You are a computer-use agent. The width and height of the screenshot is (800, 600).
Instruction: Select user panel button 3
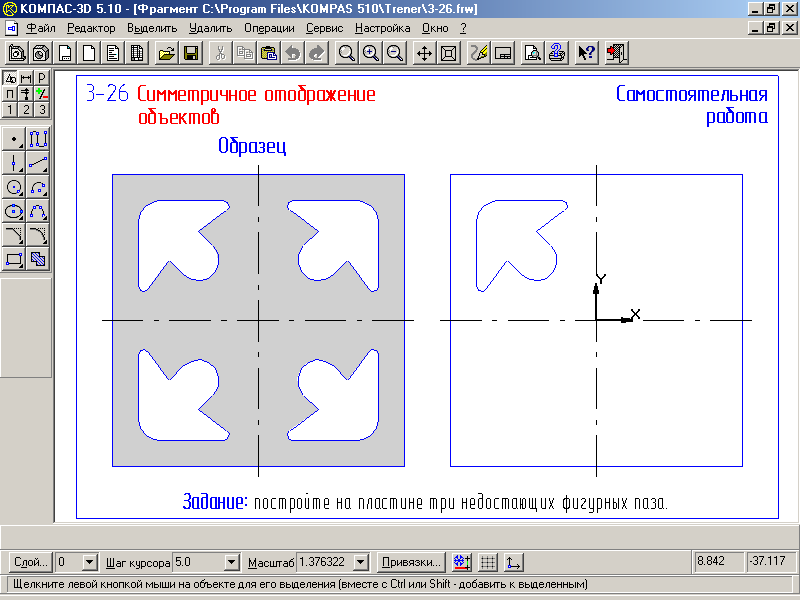point(42,109)
